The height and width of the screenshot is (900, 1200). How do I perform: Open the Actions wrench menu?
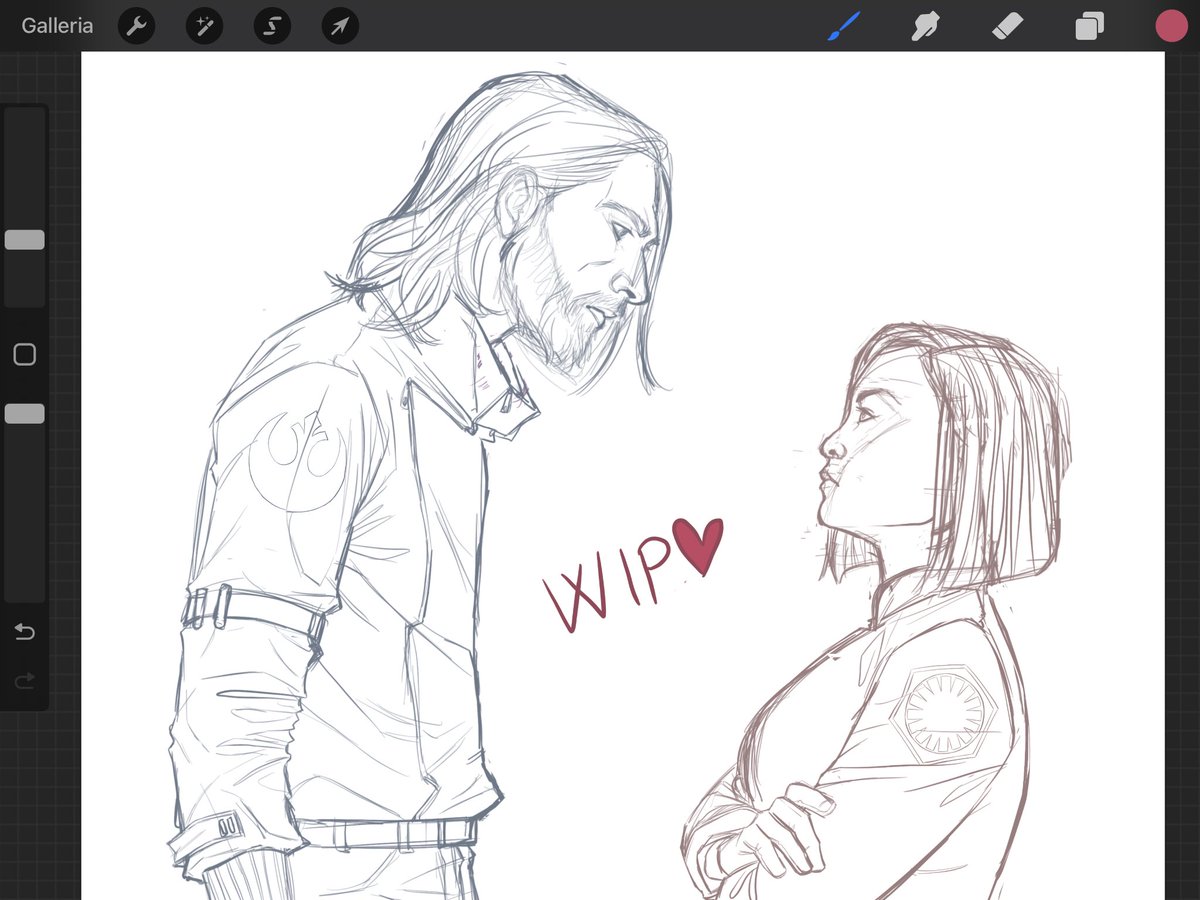[x=137, y=26]
